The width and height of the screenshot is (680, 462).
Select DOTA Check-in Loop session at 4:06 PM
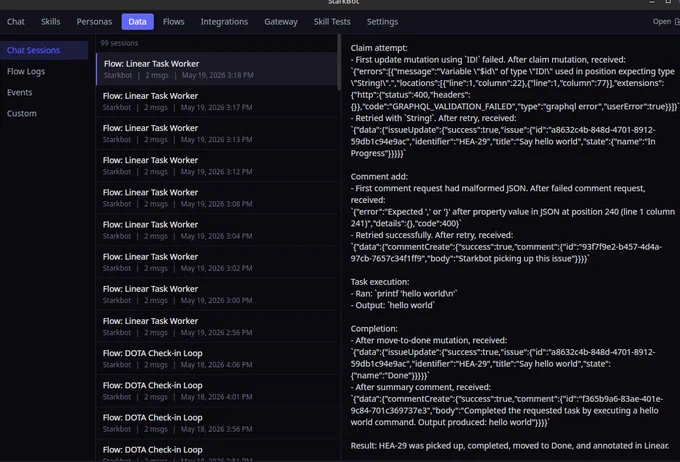216,358
